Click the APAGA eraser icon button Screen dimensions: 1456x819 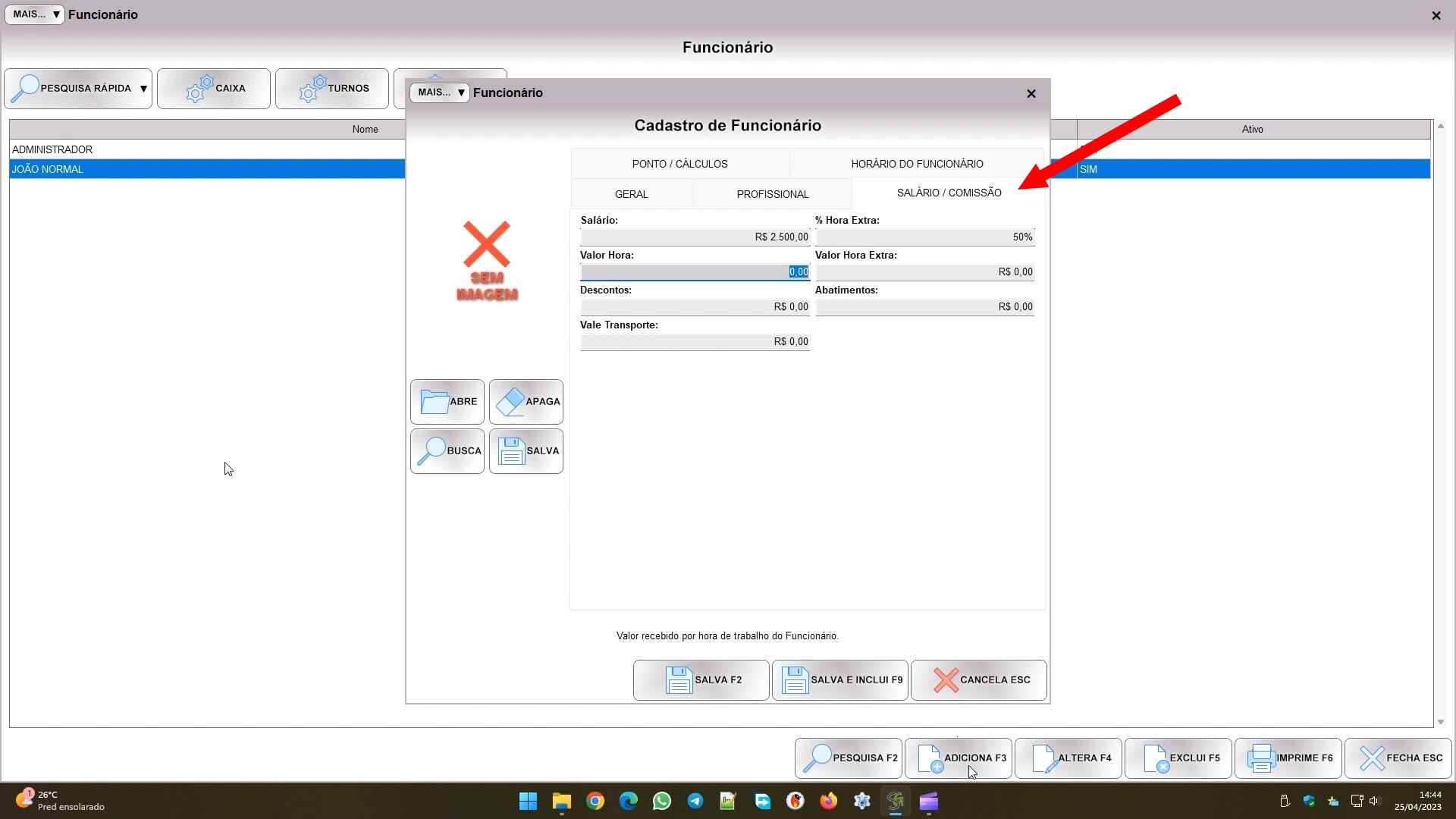(526, 402)
